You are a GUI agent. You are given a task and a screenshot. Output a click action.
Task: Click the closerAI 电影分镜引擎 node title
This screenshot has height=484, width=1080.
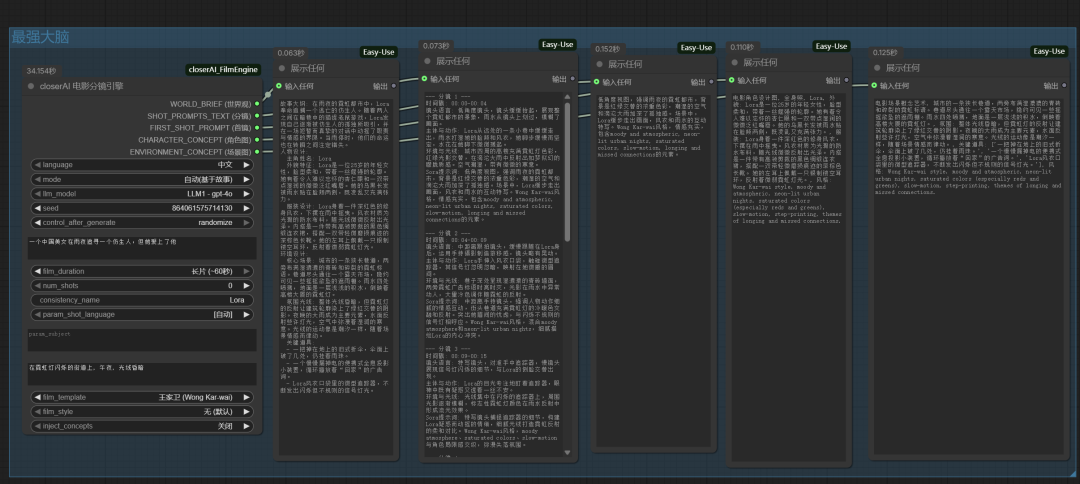click(81, 86)
